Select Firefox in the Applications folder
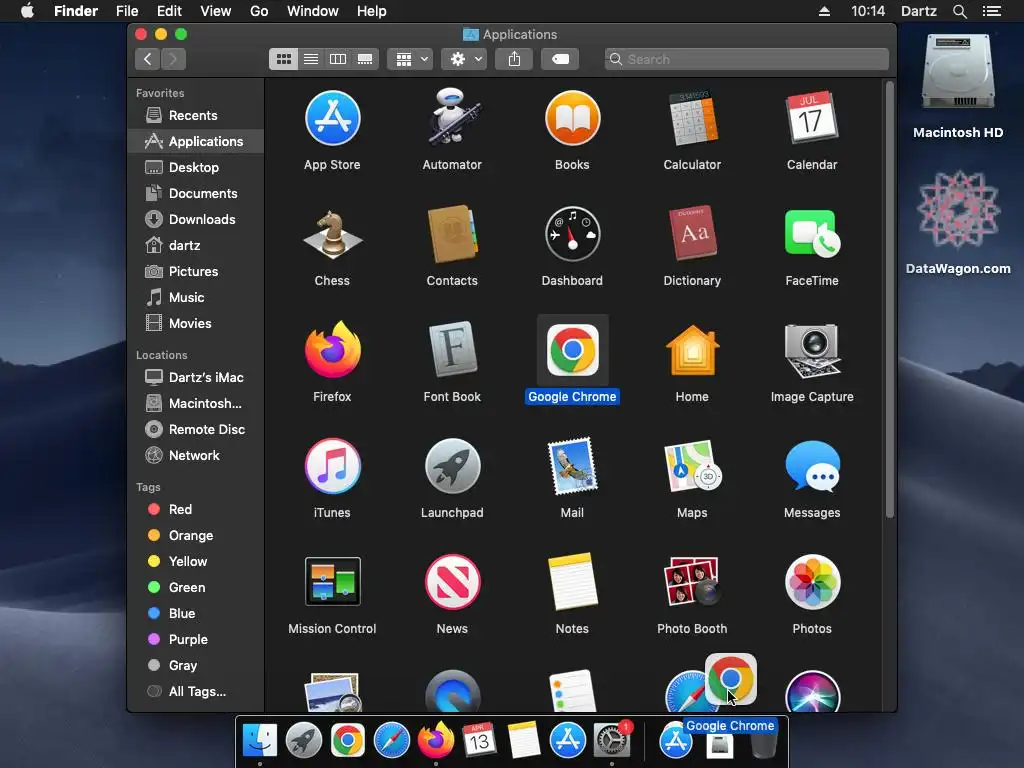1024x768 pixels. [x=332, y=349]
